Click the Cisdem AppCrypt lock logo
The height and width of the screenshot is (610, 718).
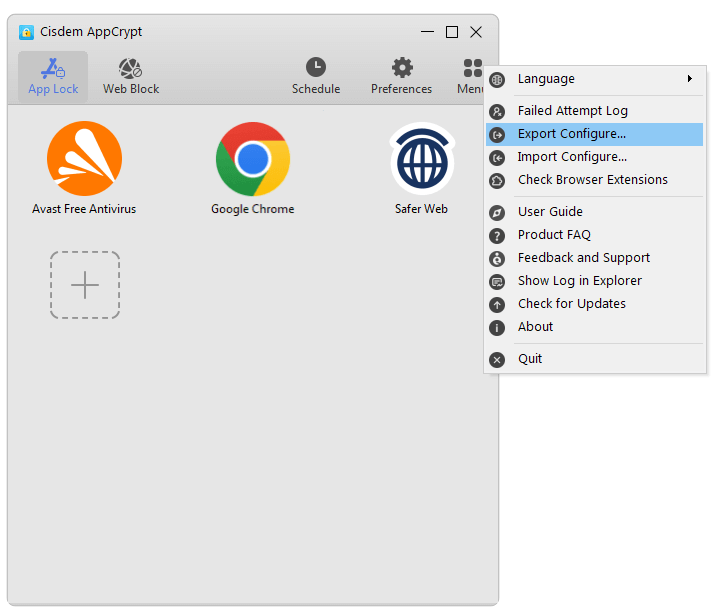tap(26, 33)
